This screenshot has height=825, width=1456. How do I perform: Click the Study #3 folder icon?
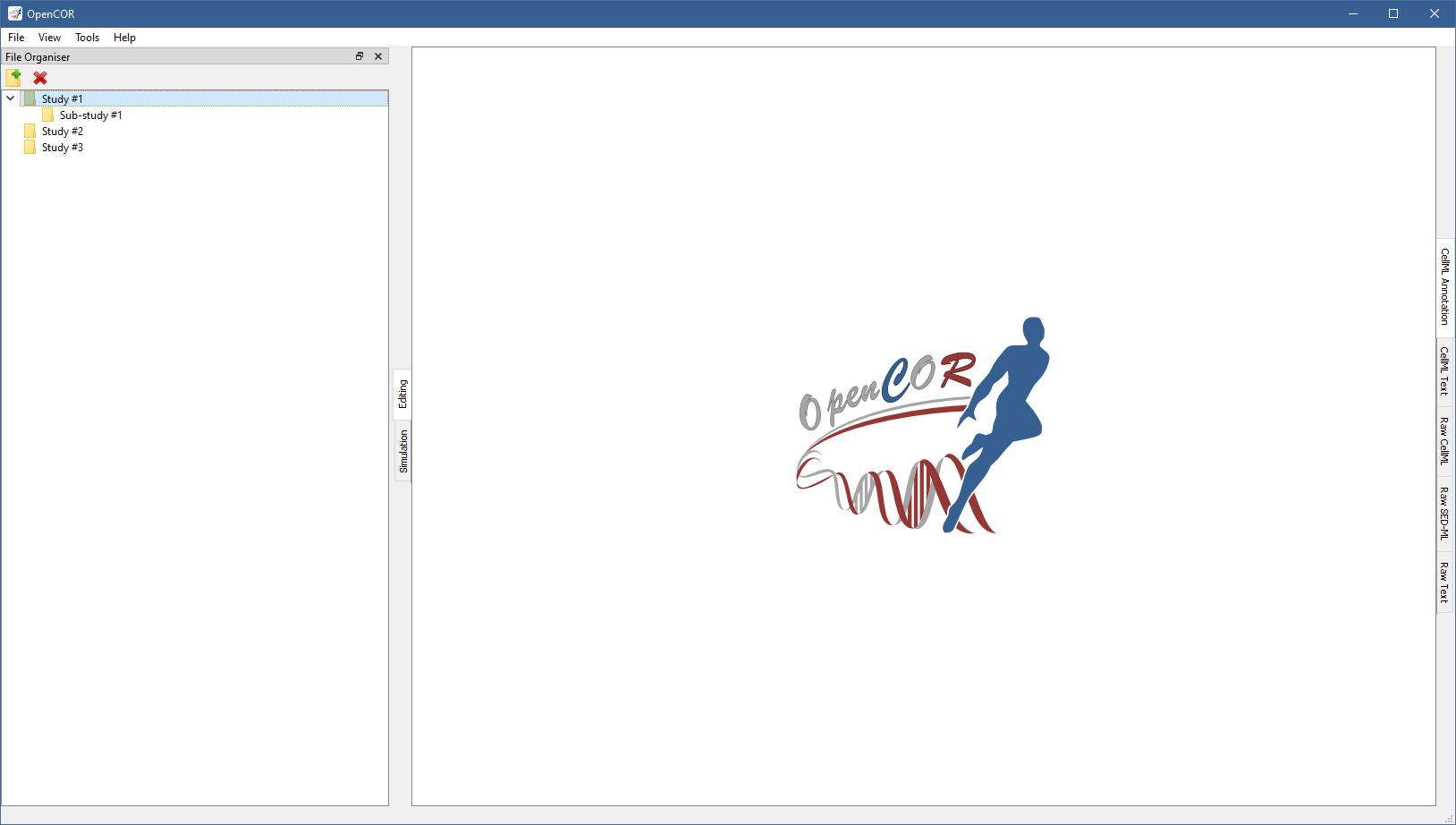[x=30, y=148]
